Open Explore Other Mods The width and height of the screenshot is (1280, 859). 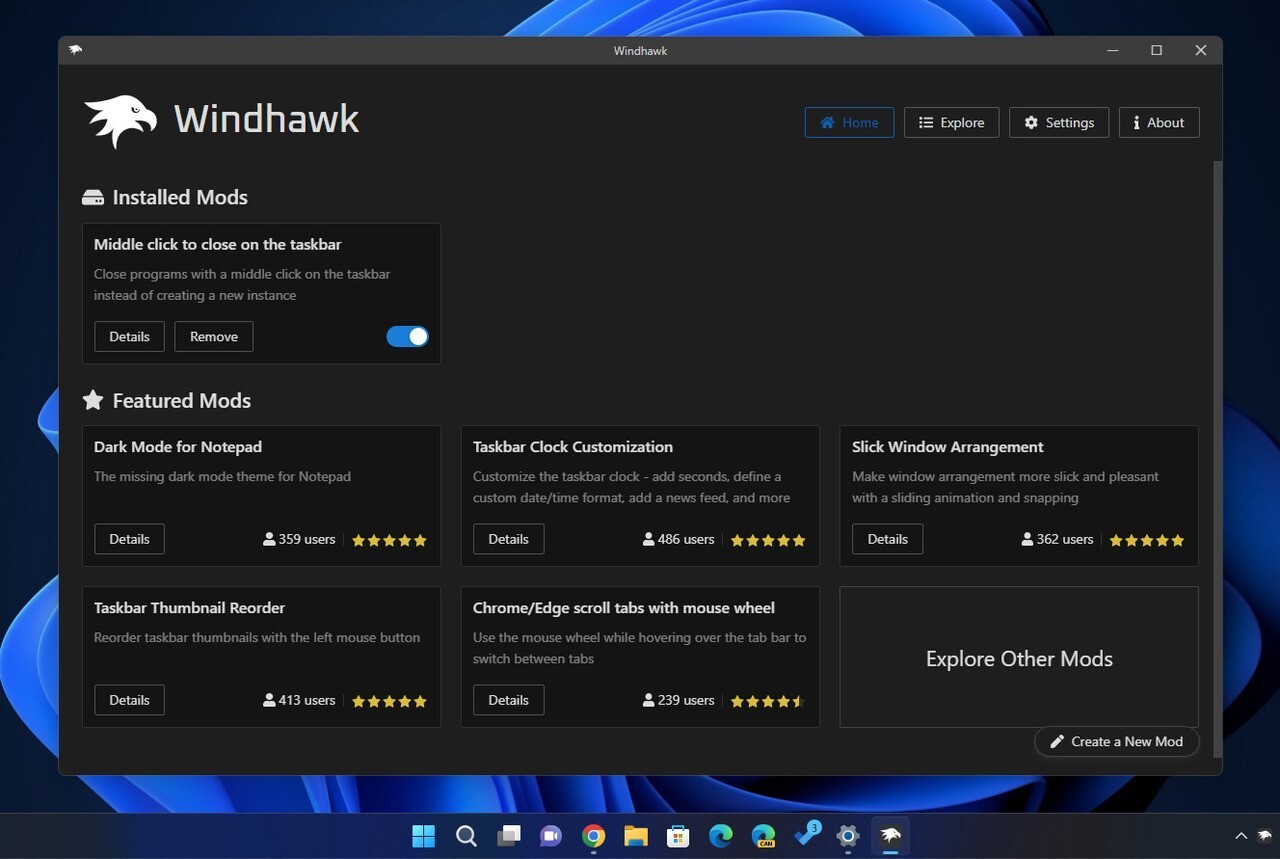tap(1018, 658)
